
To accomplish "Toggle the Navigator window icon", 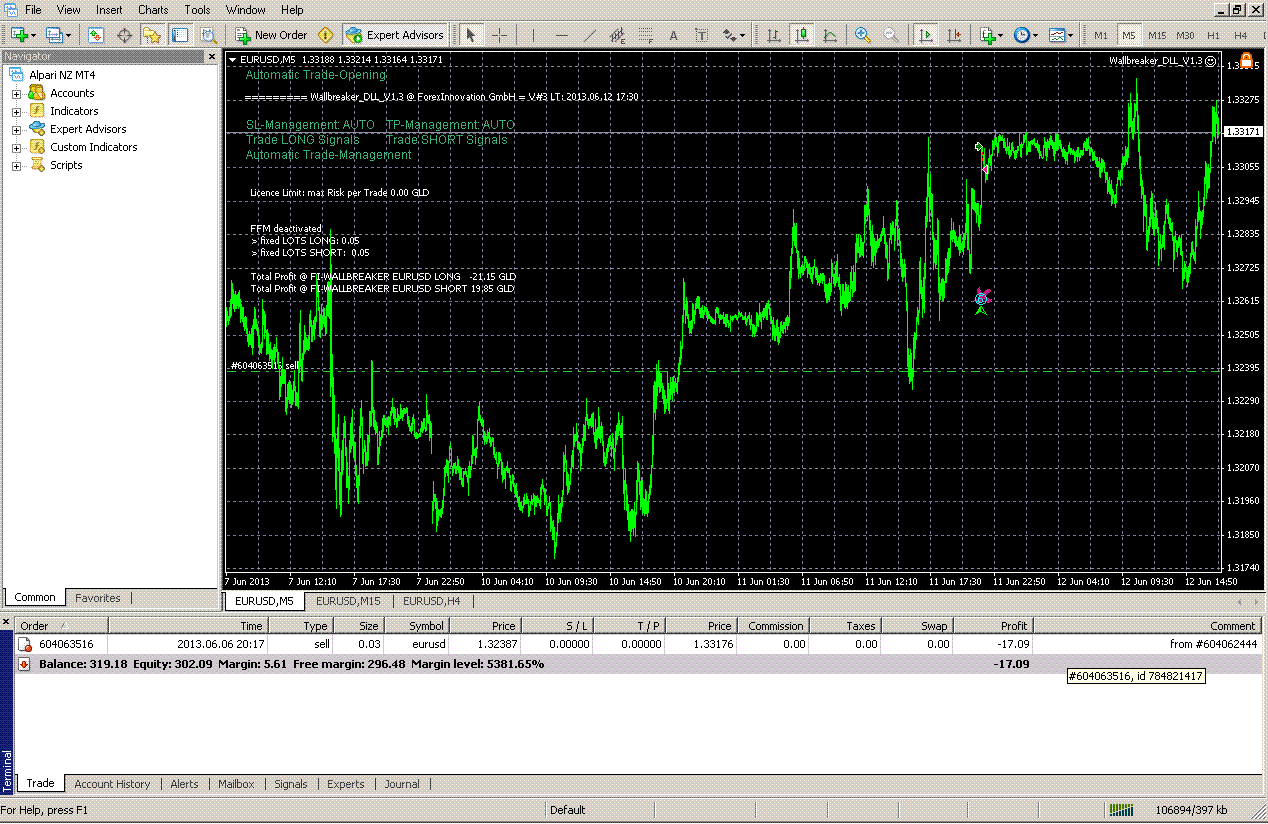I will pos(152,35).
